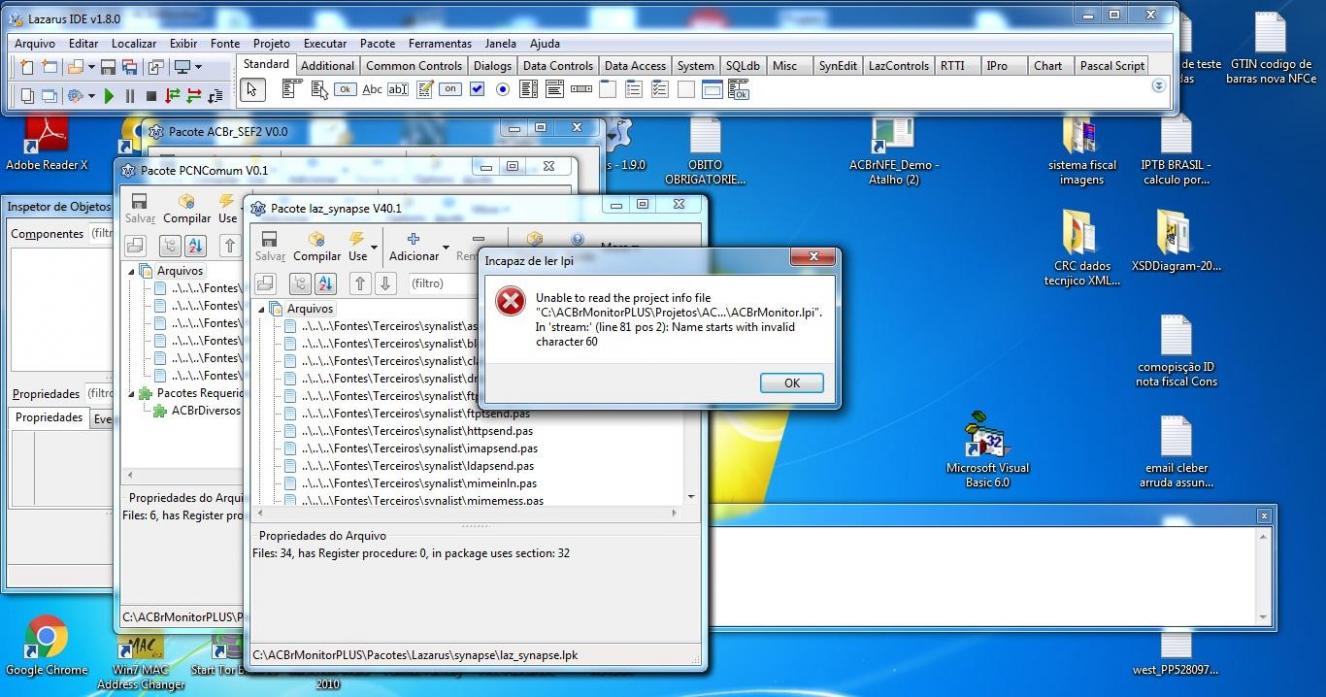Viewport: 1326px width, 697px height.
Task: Open the Arquivo menu
Action: coord(35,44)
